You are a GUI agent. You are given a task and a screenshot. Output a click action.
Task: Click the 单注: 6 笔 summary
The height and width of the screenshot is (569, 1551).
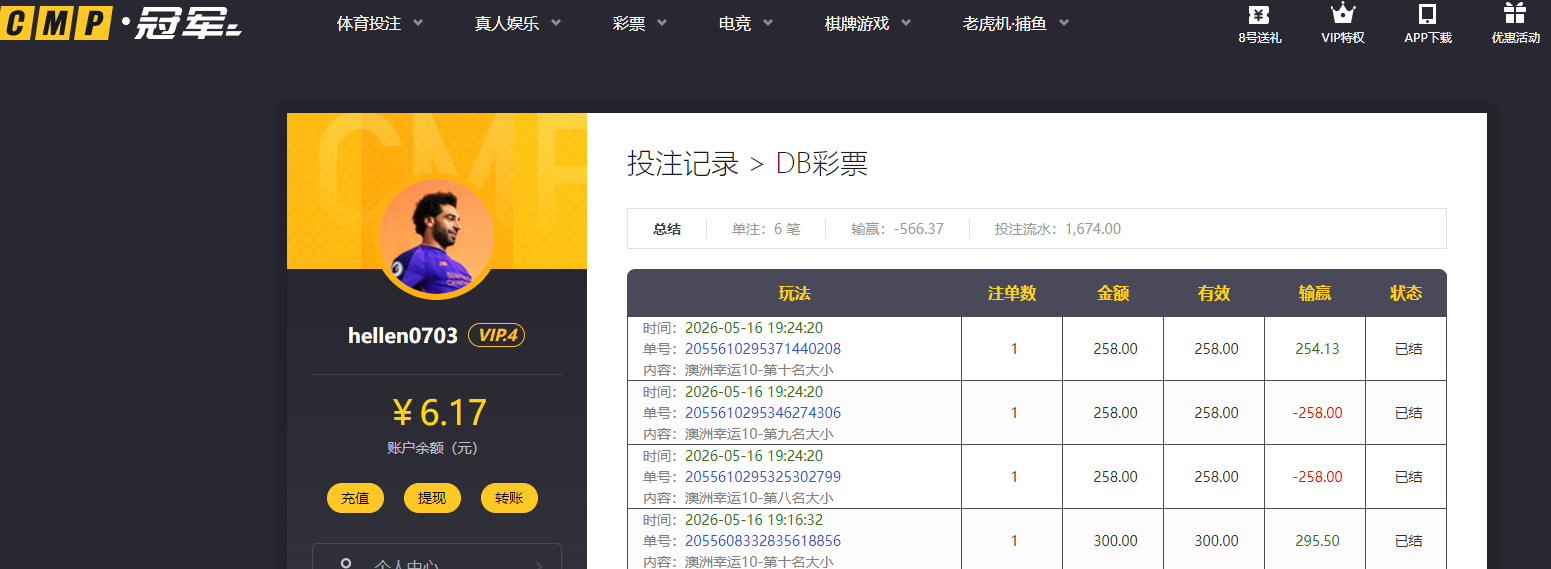point(766,229)
